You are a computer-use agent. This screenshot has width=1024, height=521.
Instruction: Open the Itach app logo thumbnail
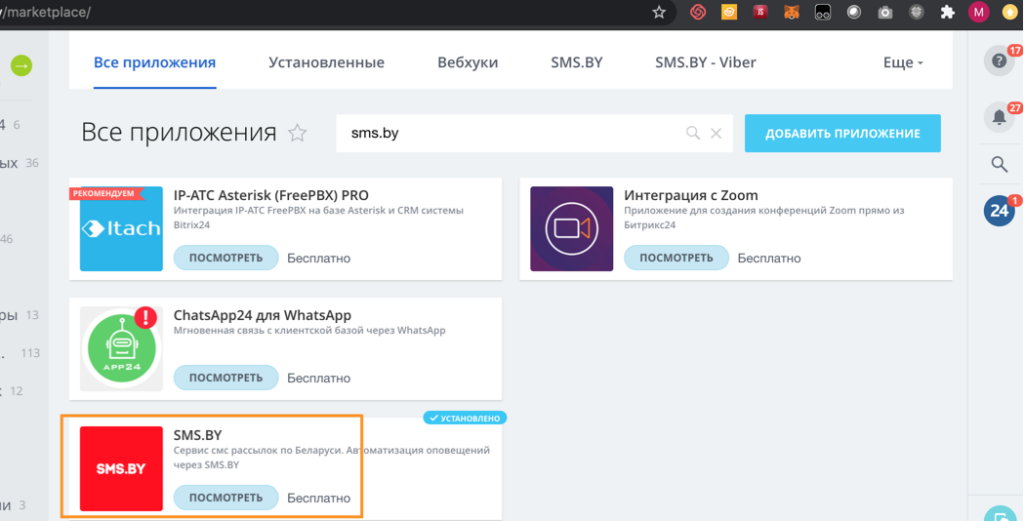point(121,229)
